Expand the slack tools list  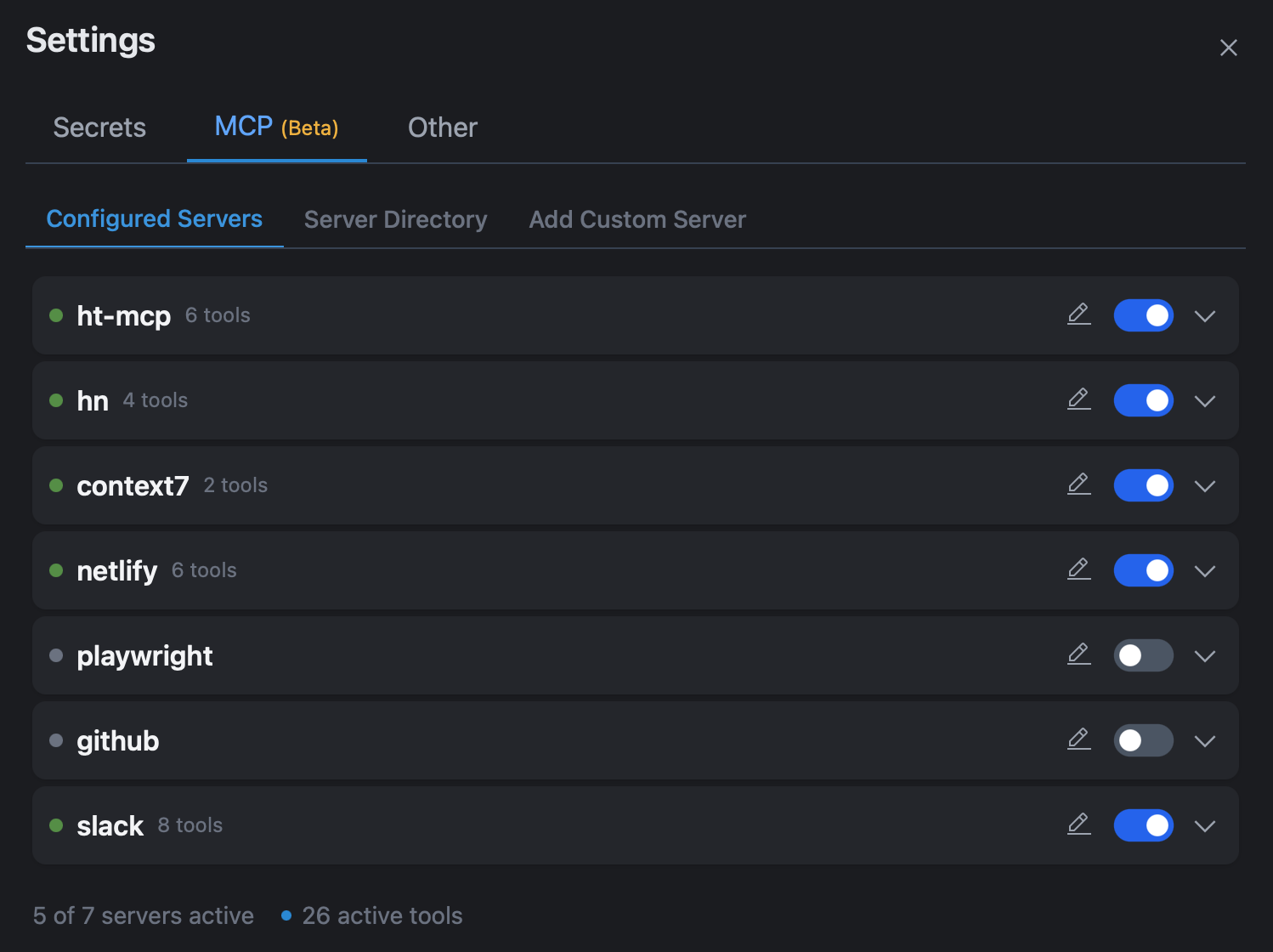point(1205,826)
